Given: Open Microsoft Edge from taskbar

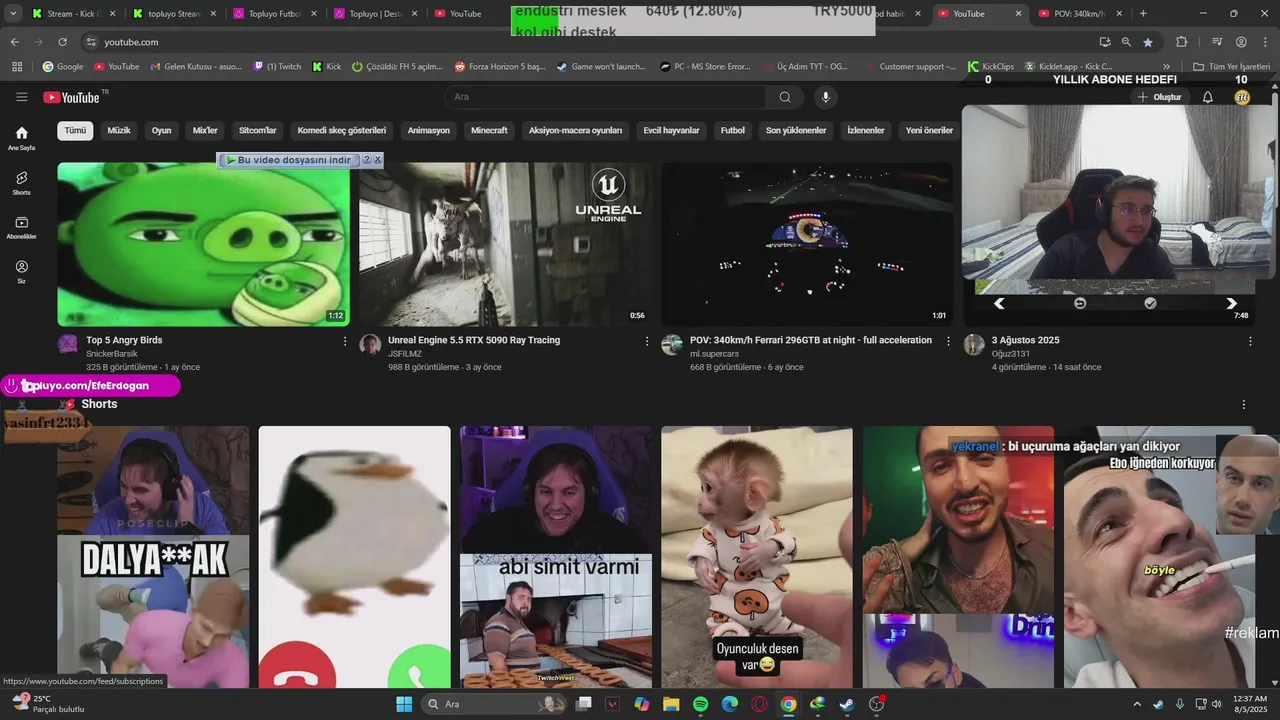Looking at the screenshot, I should click(730, 704).
